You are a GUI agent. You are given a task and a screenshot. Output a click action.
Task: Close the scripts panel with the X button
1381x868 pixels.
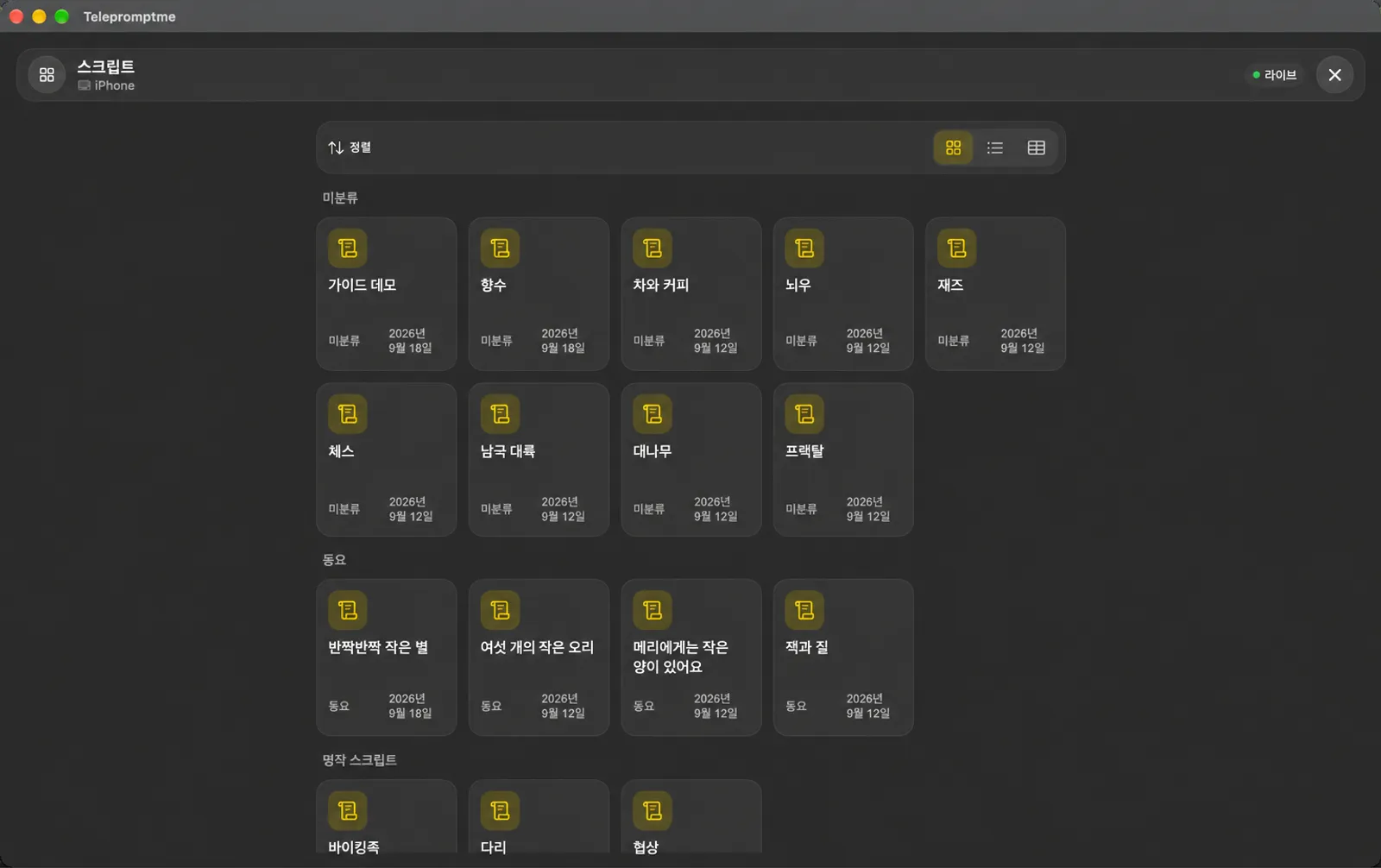[1334, 75]
